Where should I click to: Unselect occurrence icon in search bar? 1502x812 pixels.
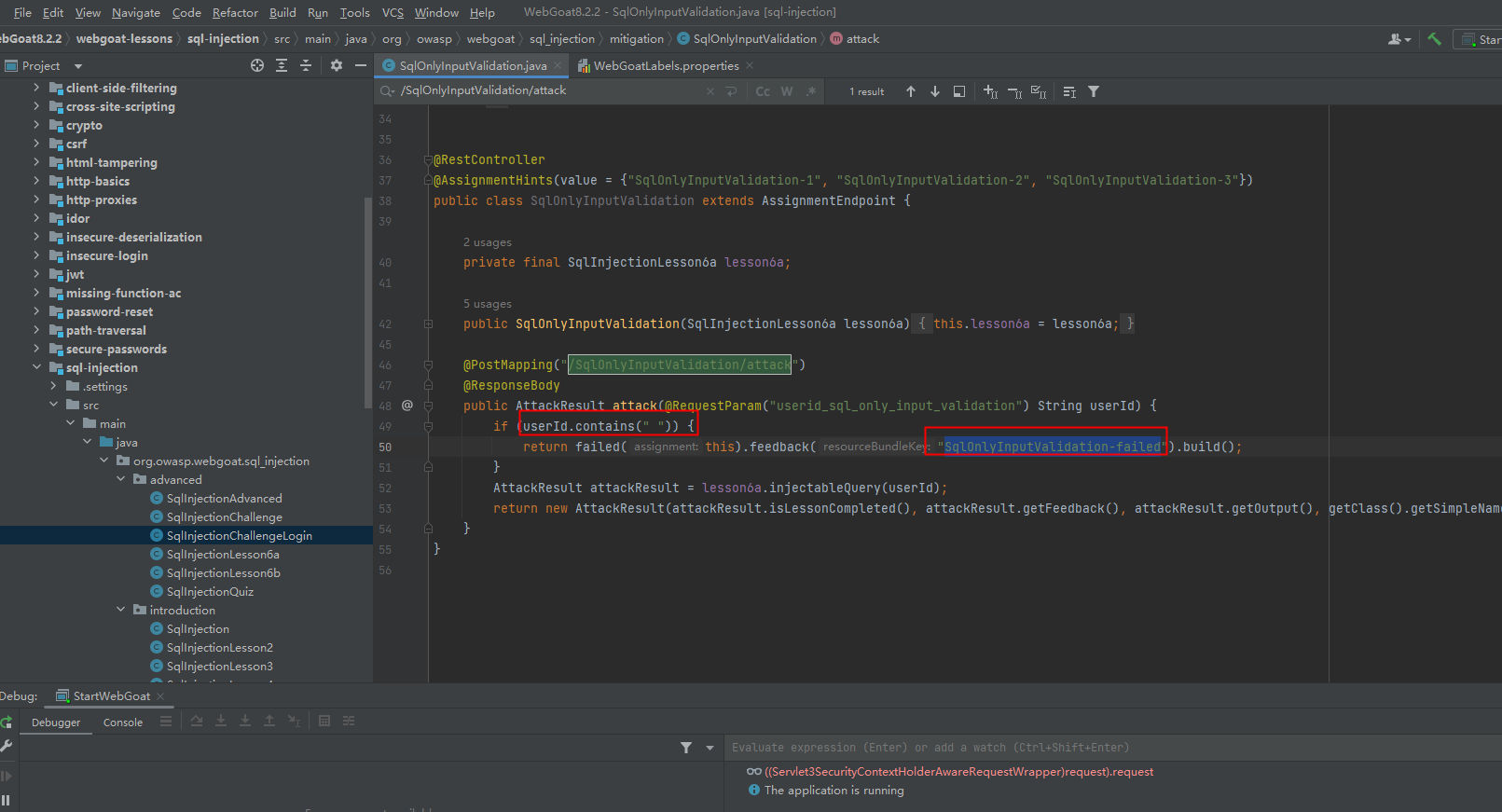pyautogui.click(x=1014, y=91)
